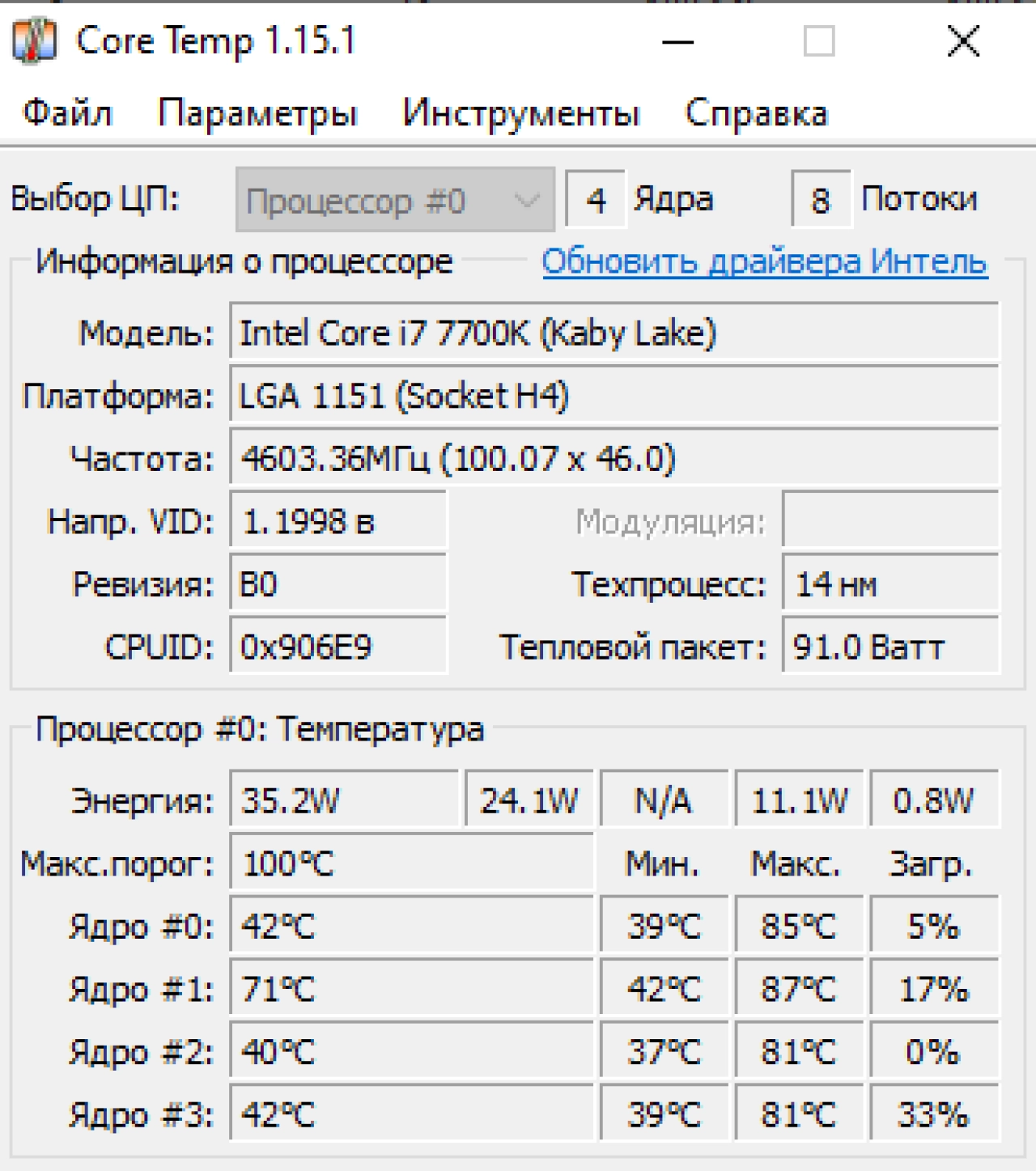Click the Макс. column header

(x=796, y=864)
